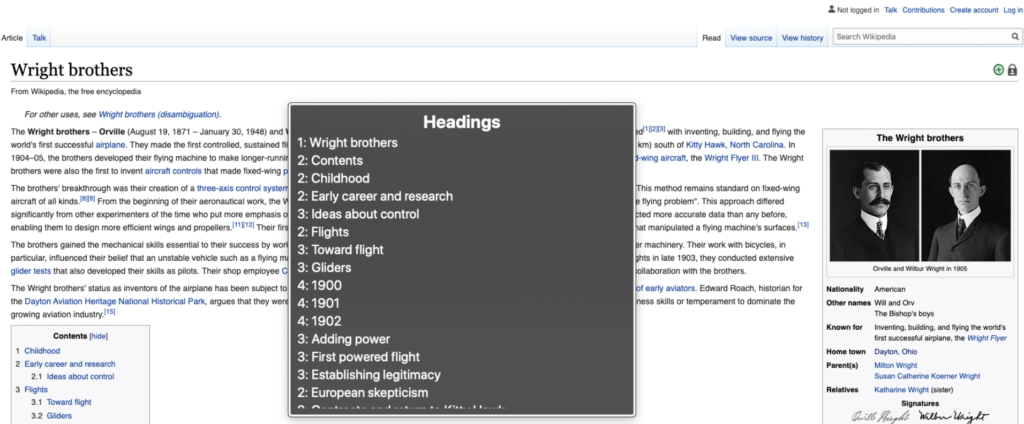Open the of early aviators link

666,288
